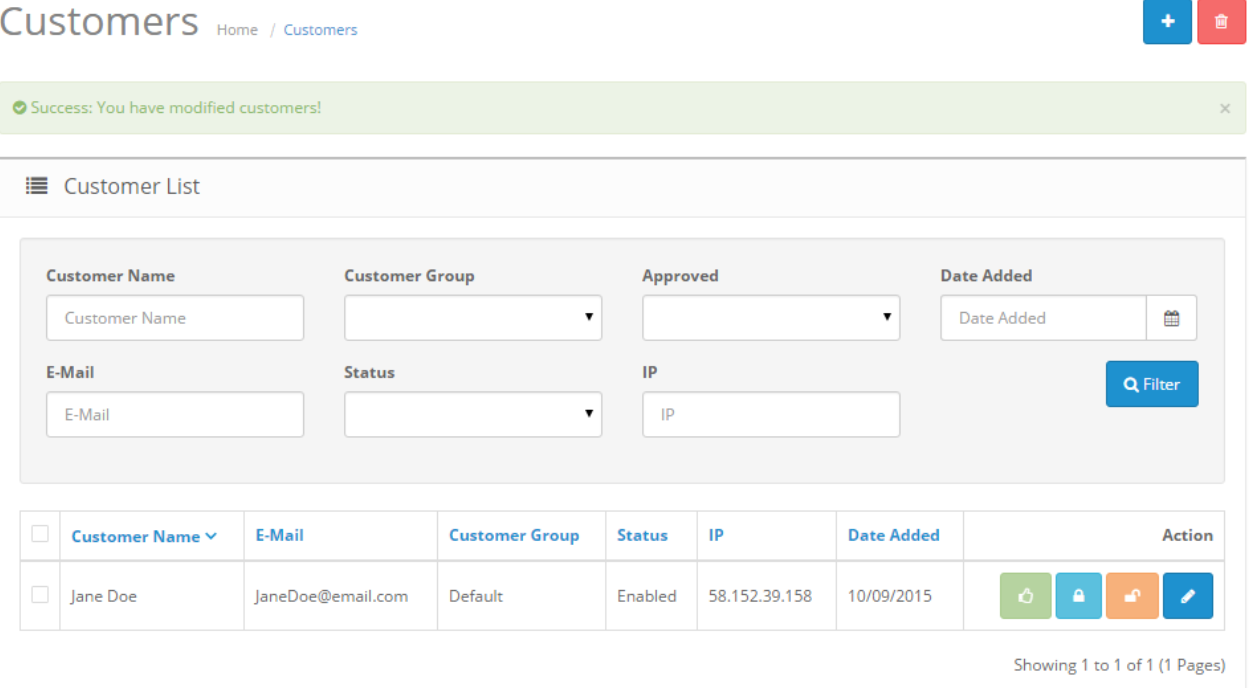Click into the E-Mail filter field

(x=175, y=414)
